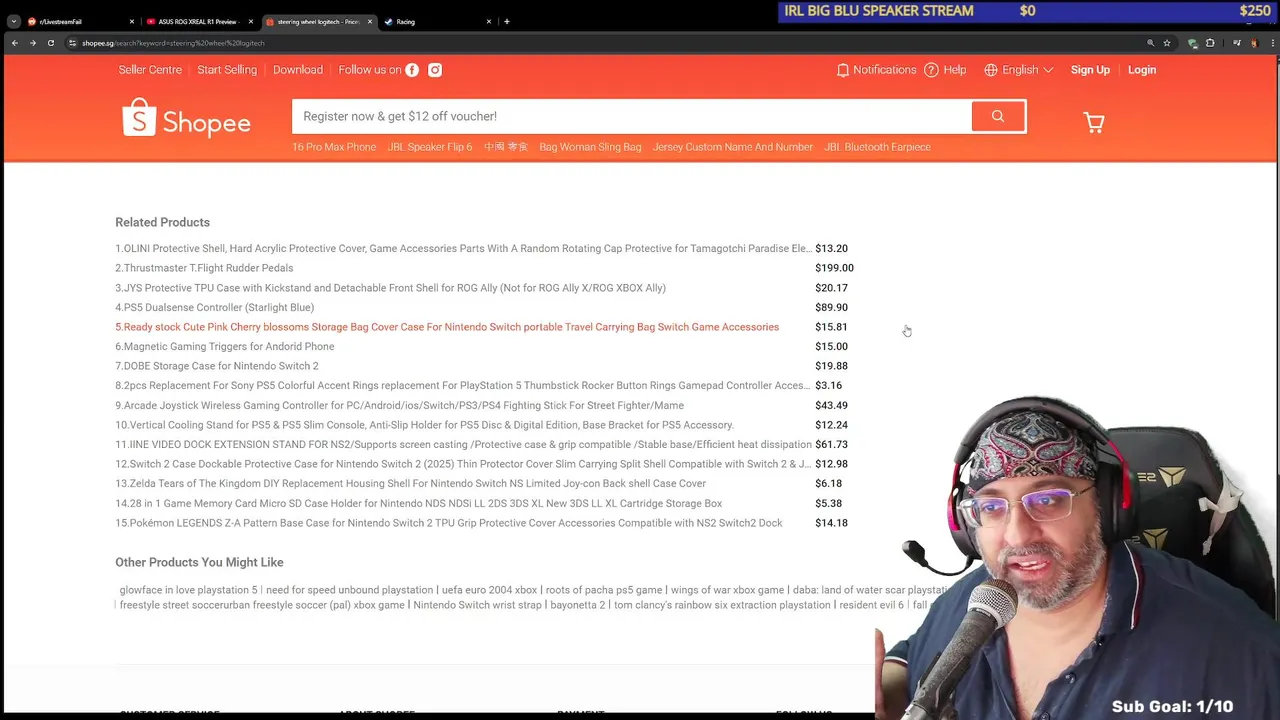Open Thrustmaster T.Flight Rudder Pedals product
Image resolution: width=1280 pixels, height=720 pixels.
pyautogui.click(x=204, y=268)
